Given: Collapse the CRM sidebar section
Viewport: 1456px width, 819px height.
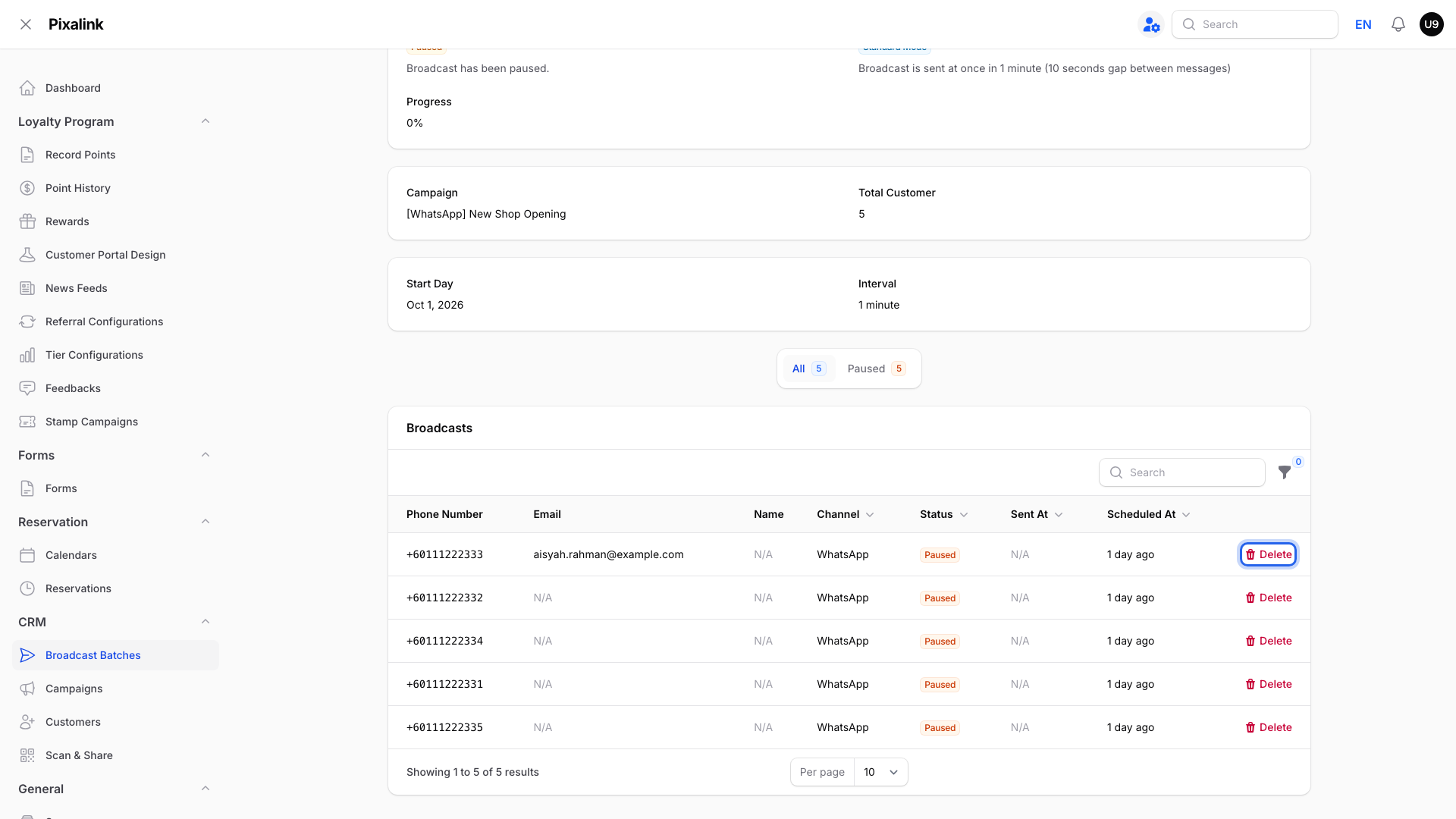Looking at the screenshot, I should tap(206, 622).
